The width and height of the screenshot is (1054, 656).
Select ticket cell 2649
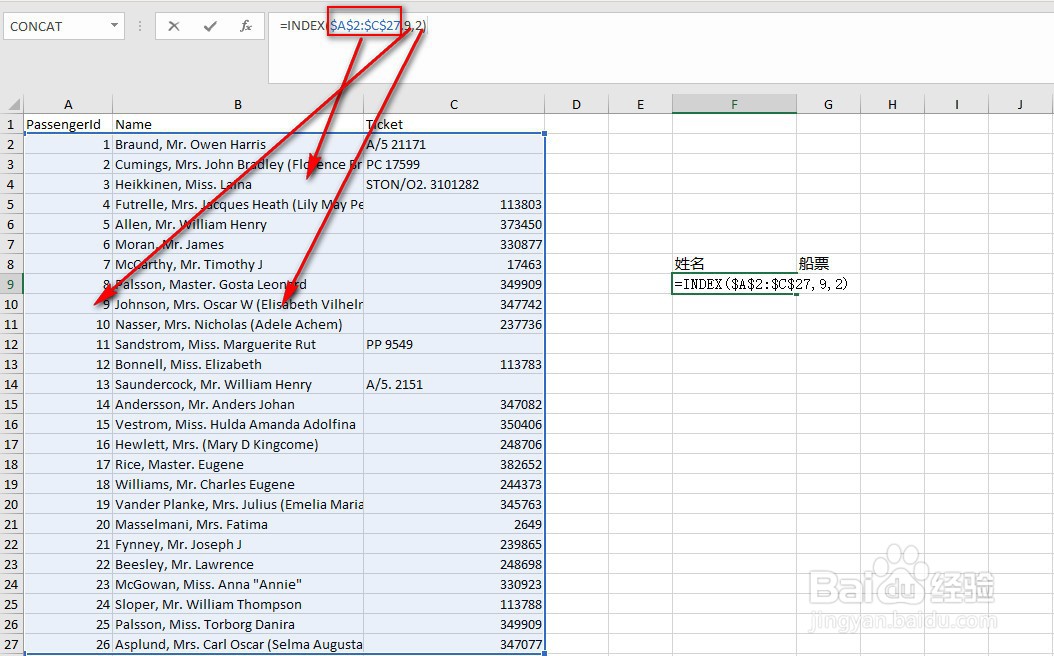coord(454,524)
